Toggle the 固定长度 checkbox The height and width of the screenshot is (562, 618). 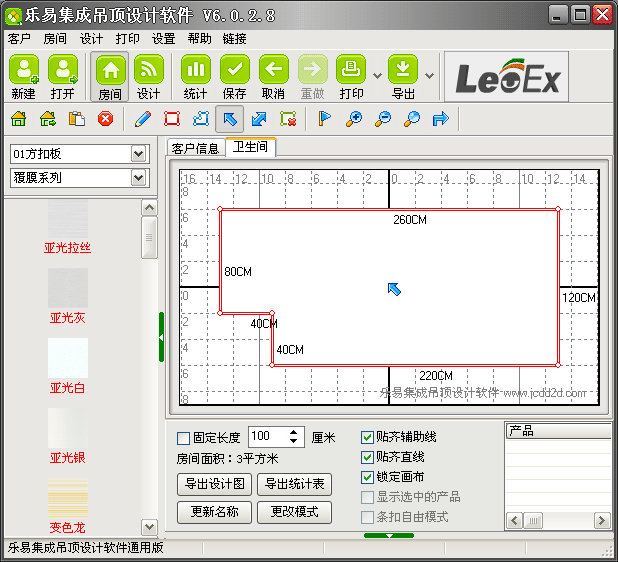pos(183,438)
